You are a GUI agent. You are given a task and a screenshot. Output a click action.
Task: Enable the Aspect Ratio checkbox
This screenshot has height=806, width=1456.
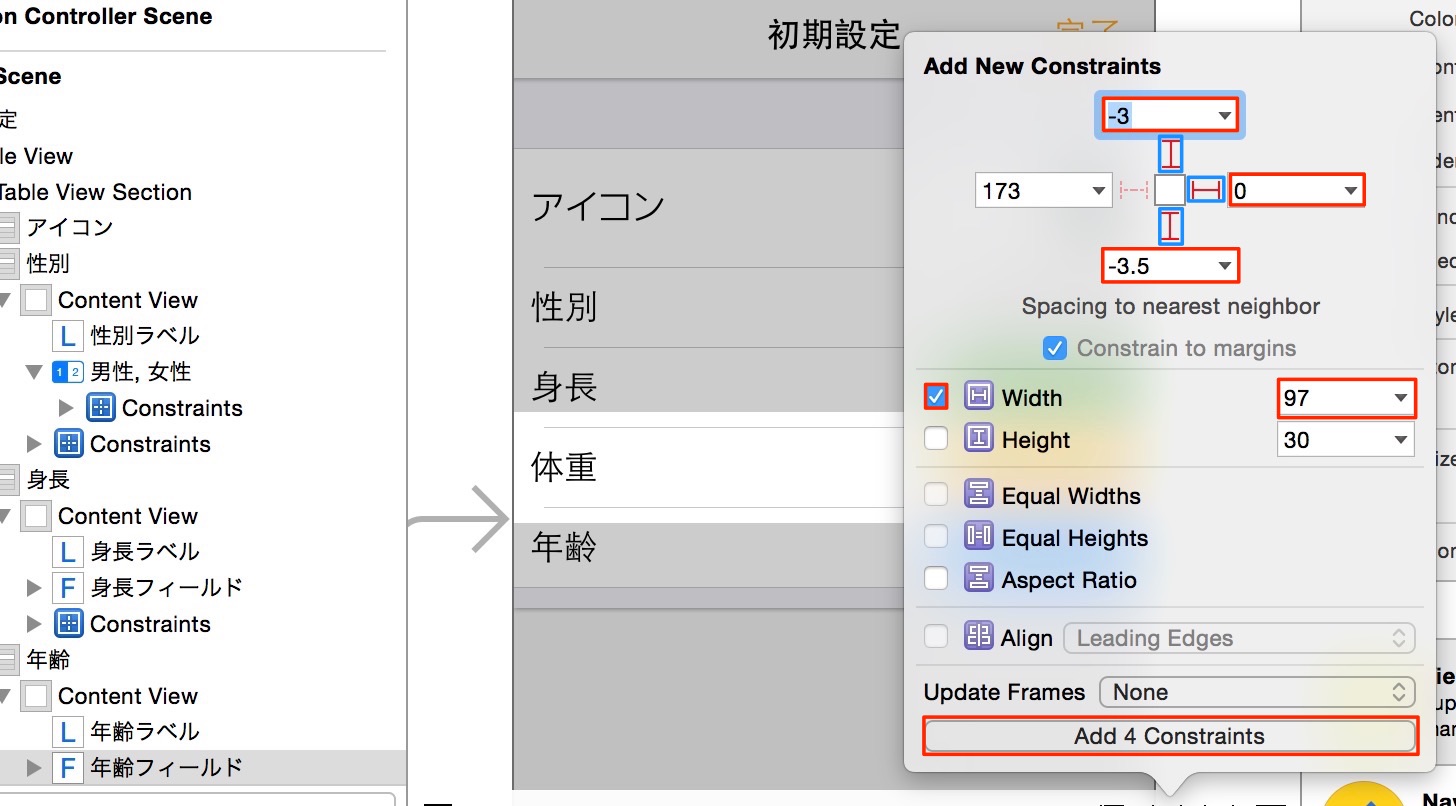[x=936, y=579]
